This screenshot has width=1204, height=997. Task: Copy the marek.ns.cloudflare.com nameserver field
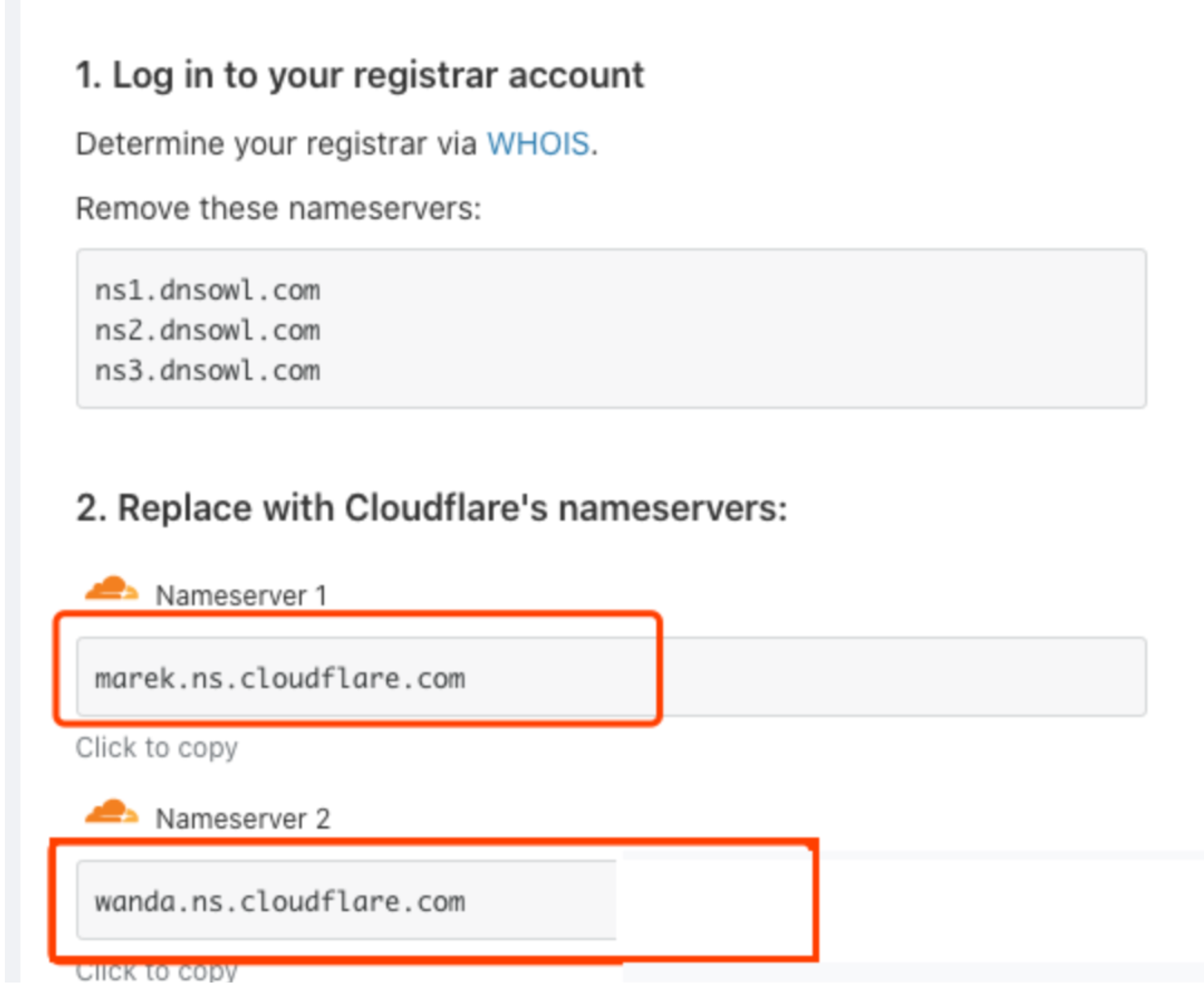point(280,678)
